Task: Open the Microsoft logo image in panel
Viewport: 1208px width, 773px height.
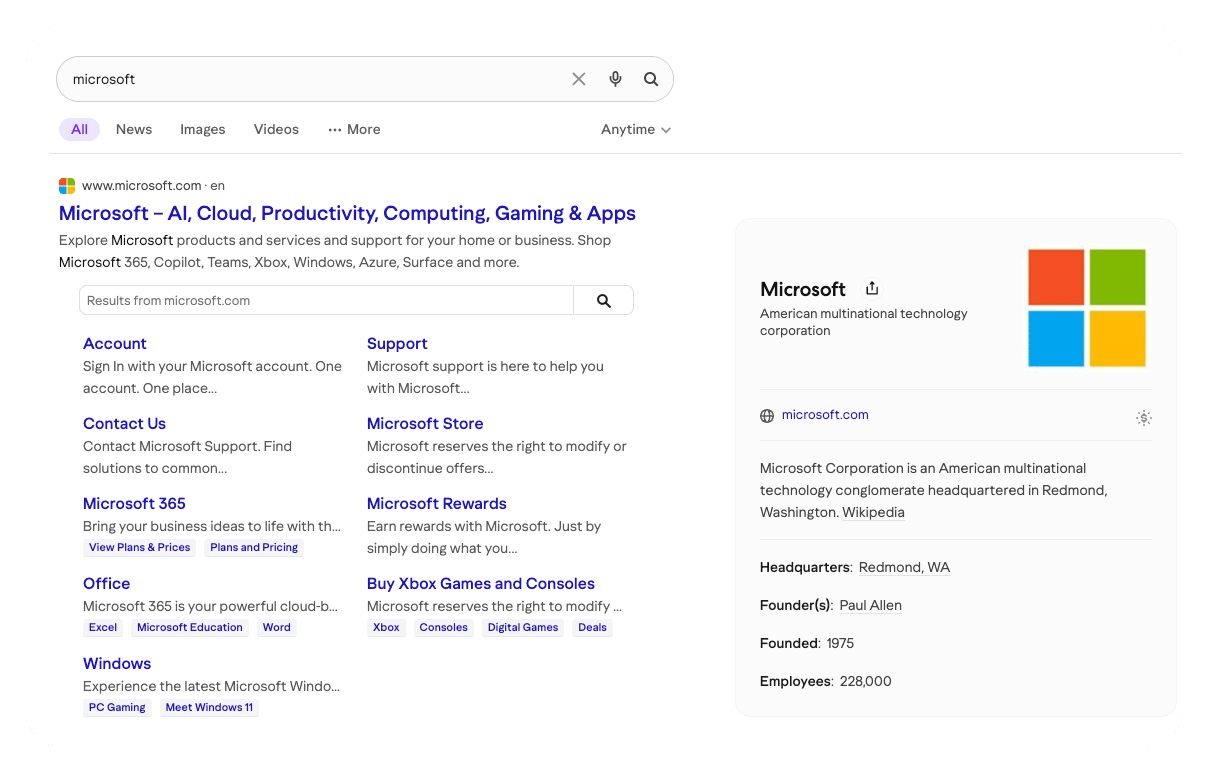Action: pyautogui.click(x=1087, y=308)
